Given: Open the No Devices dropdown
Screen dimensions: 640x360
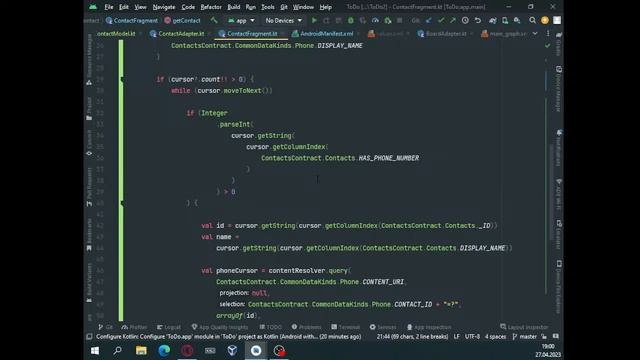Looking at the screenshot, I should pos(283,20).
